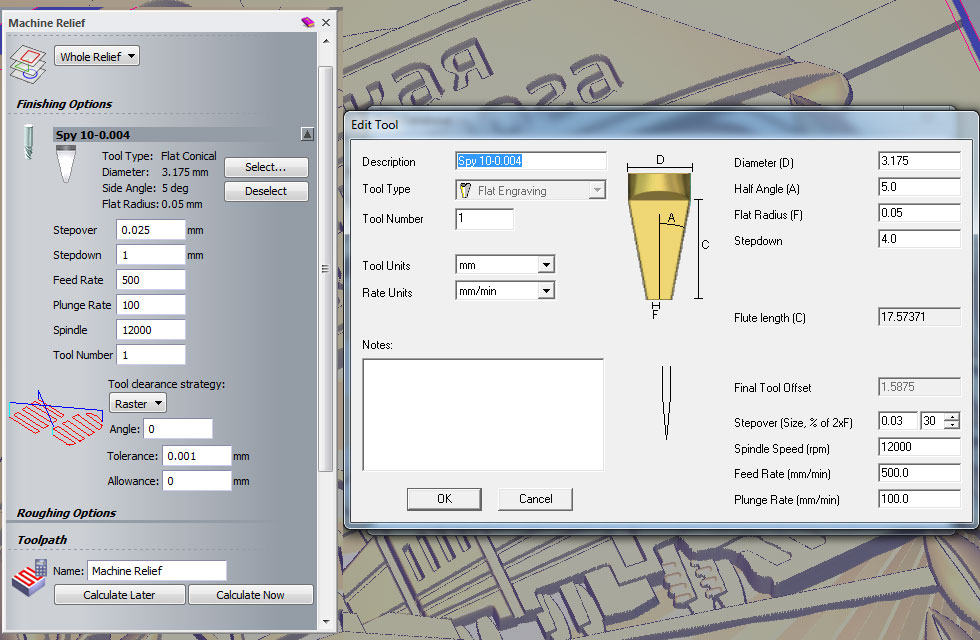Collapse the Spy 10-0.004 tool details

tap(307, 134)
